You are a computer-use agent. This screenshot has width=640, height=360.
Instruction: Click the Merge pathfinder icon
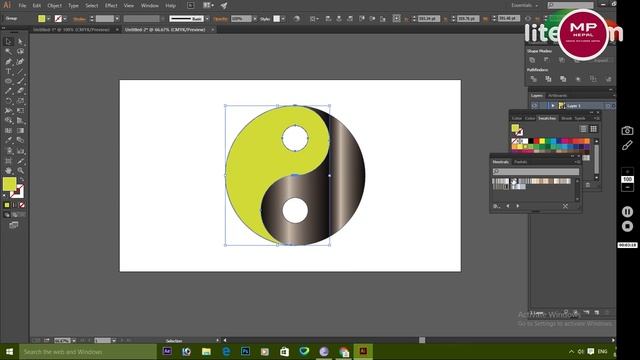point(563,79)
